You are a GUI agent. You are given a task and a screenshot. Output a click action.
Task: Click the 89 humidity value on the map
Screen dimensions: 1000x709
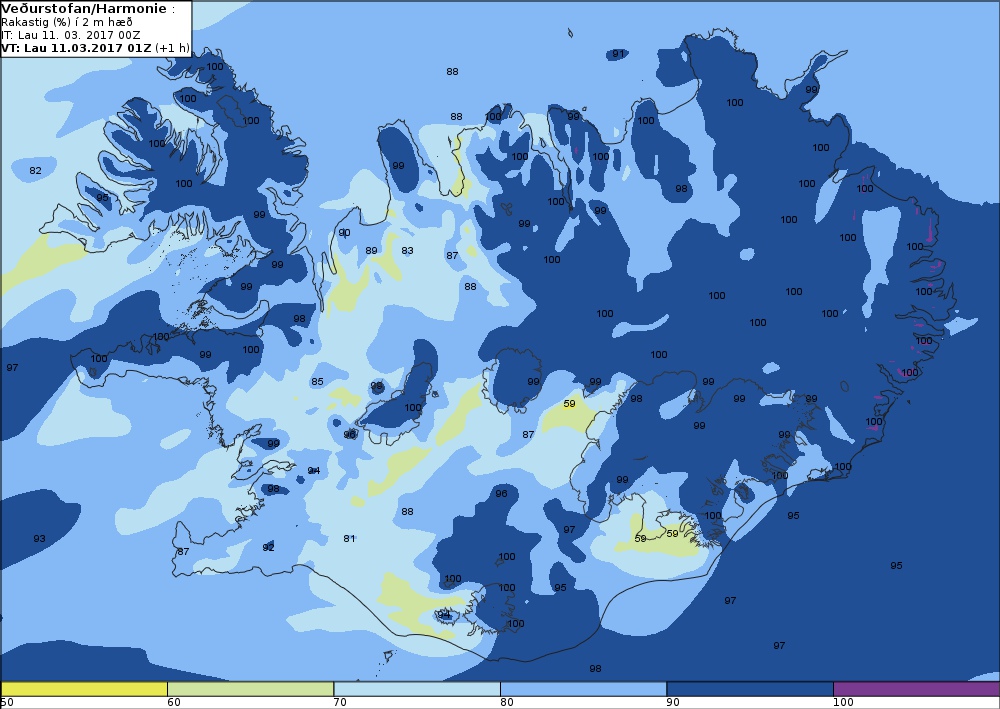pyautogui.click(x=371, y=251)
